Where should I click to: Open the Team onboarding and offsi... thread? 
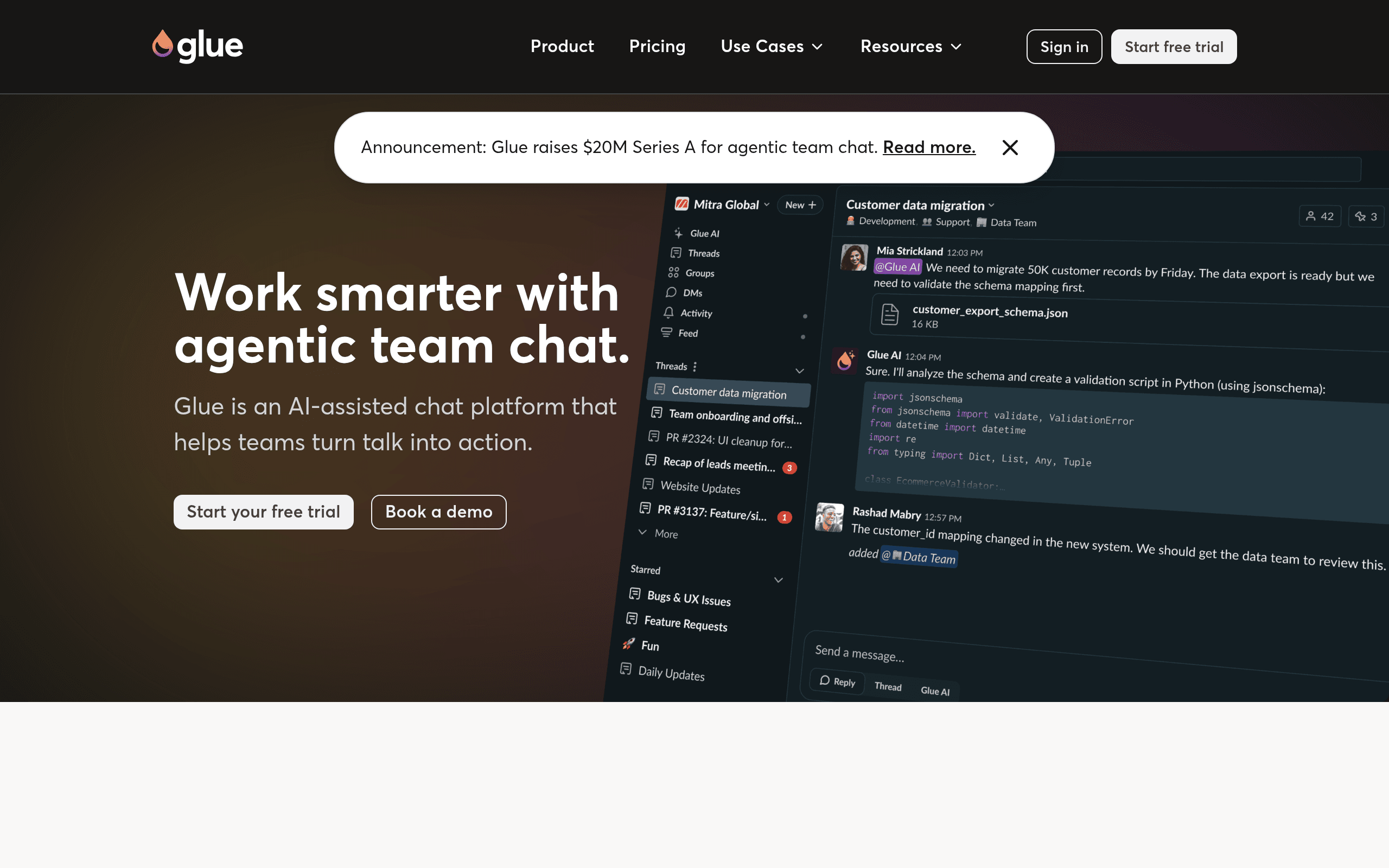[727, 416]
